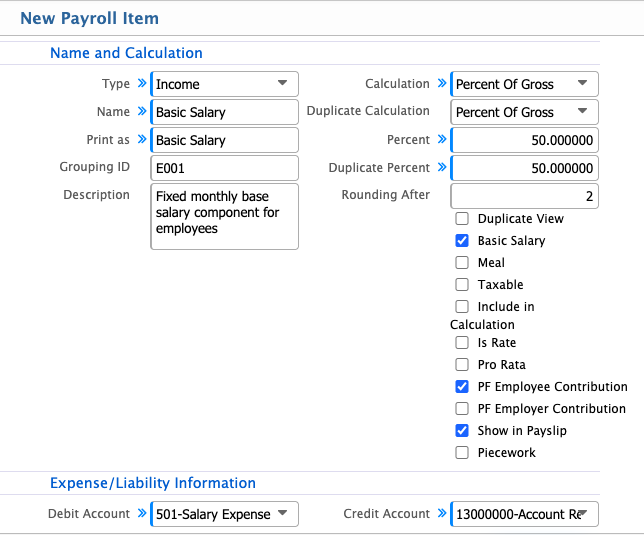This screenshot has width=644, height=535.
Task: Click the Print as text field
Action: point(224,140)
